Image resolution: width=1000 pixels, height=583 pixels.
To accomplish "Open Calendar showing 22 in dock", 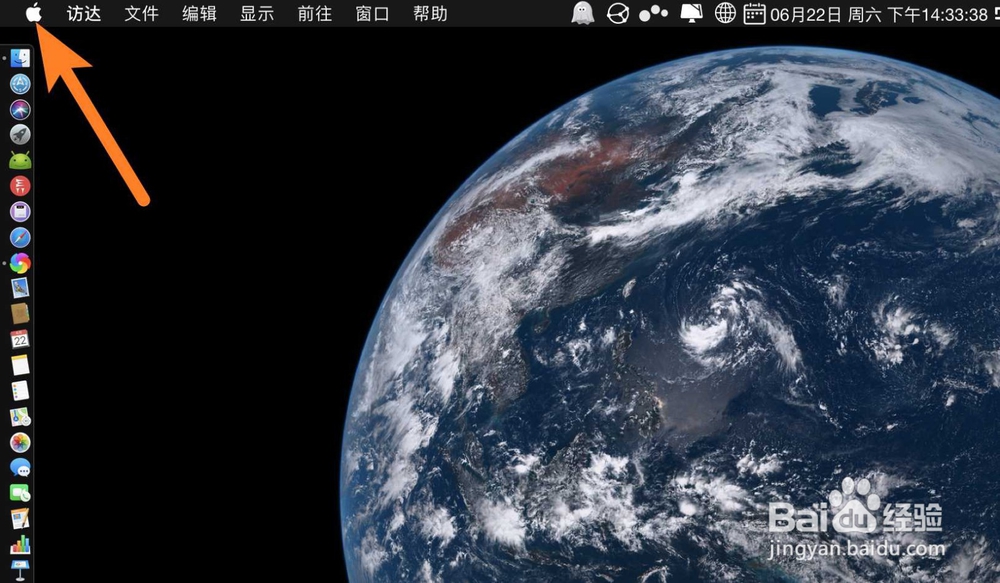I will point(20,339).
